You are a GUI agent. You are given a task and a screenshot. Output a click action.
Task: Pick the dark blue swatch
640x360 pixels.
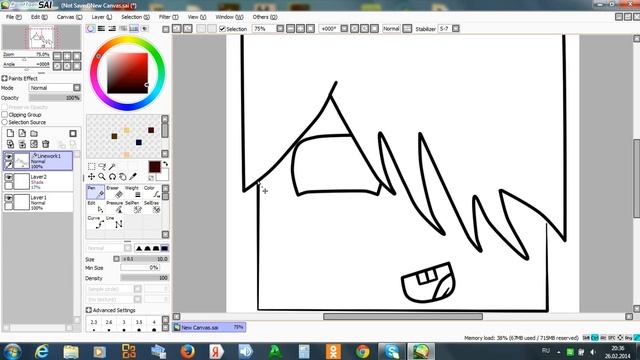(139, 142)
